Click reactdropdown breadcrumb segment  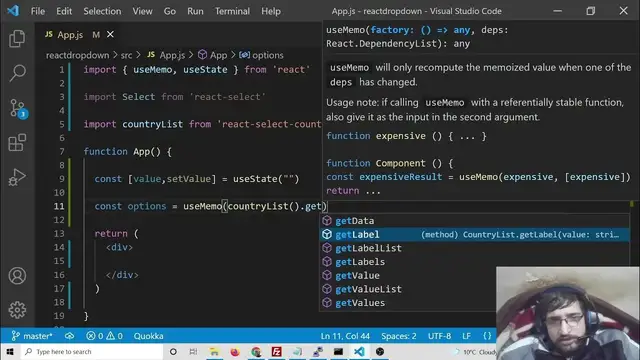(x=78, y=55)
